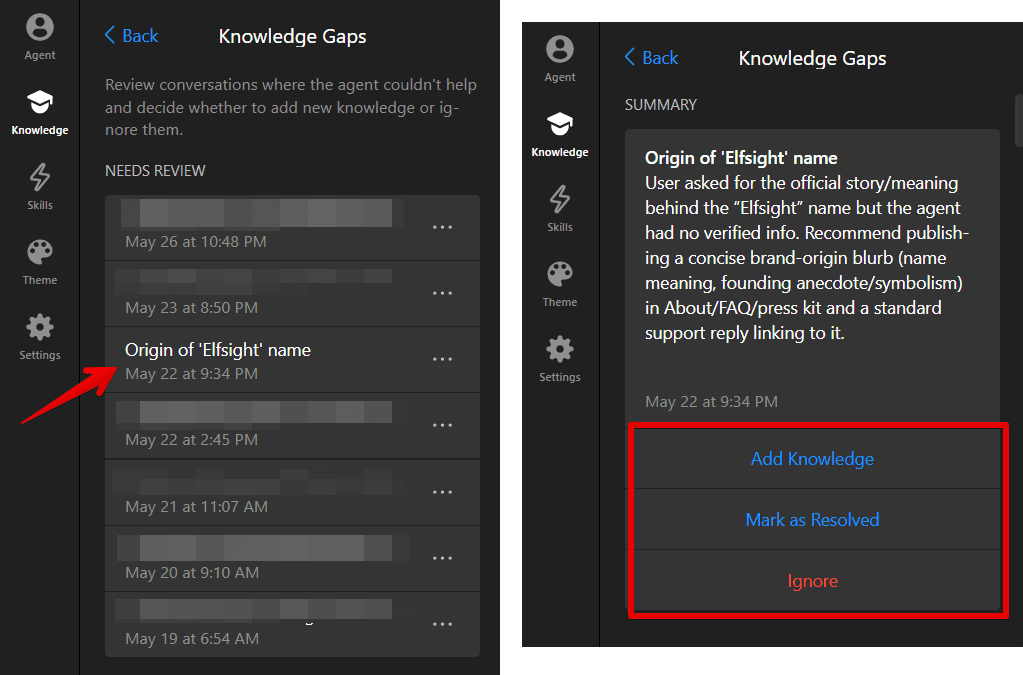Open more options for May 26 at 10:48 PM item
Image resolution: width=1023 pixels, height=675 pixels.
[x=442, y=227]
